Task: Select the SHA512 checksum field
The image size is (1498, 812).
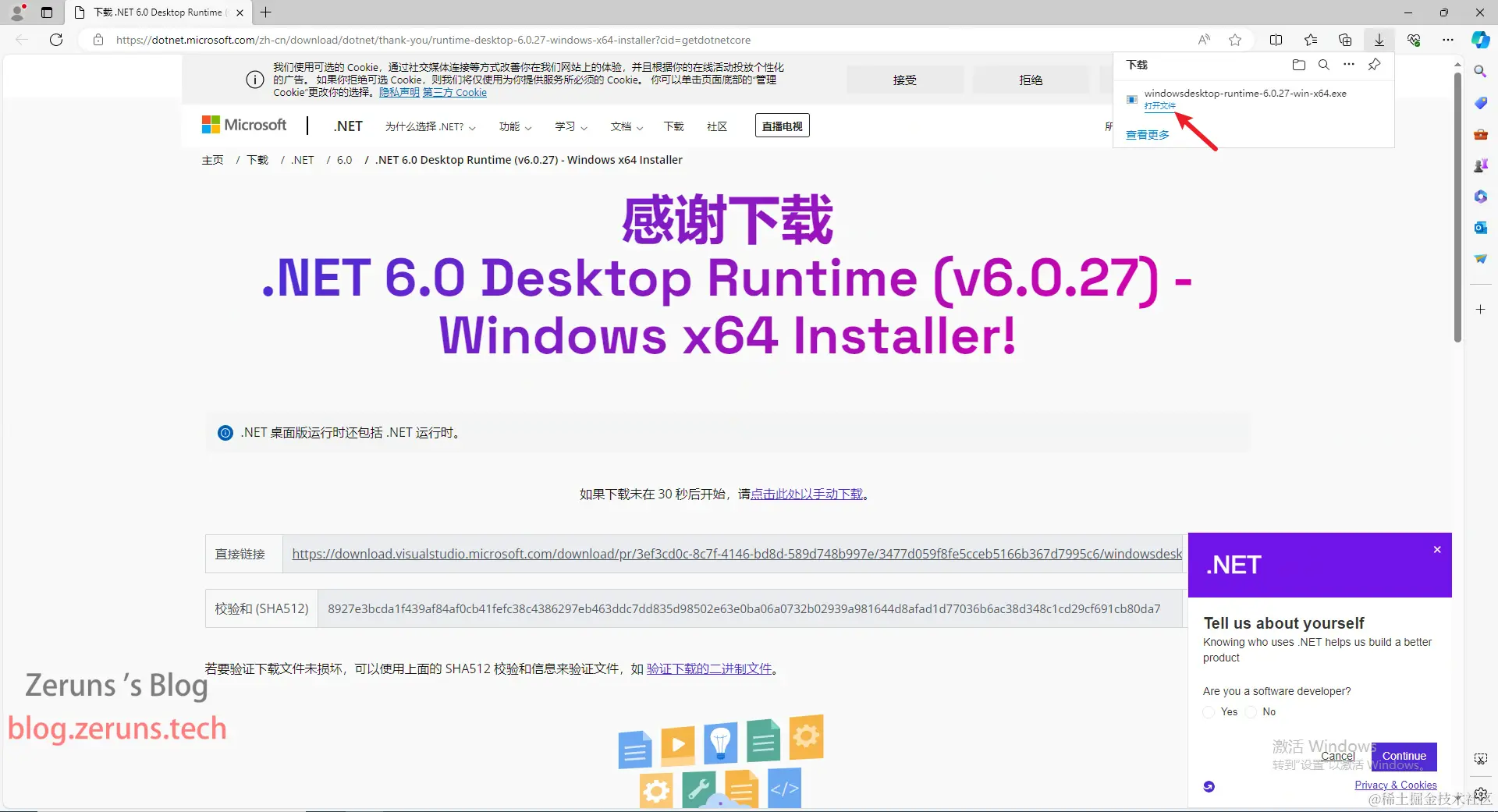Action: pyautogui.click(x=750, y=608)
